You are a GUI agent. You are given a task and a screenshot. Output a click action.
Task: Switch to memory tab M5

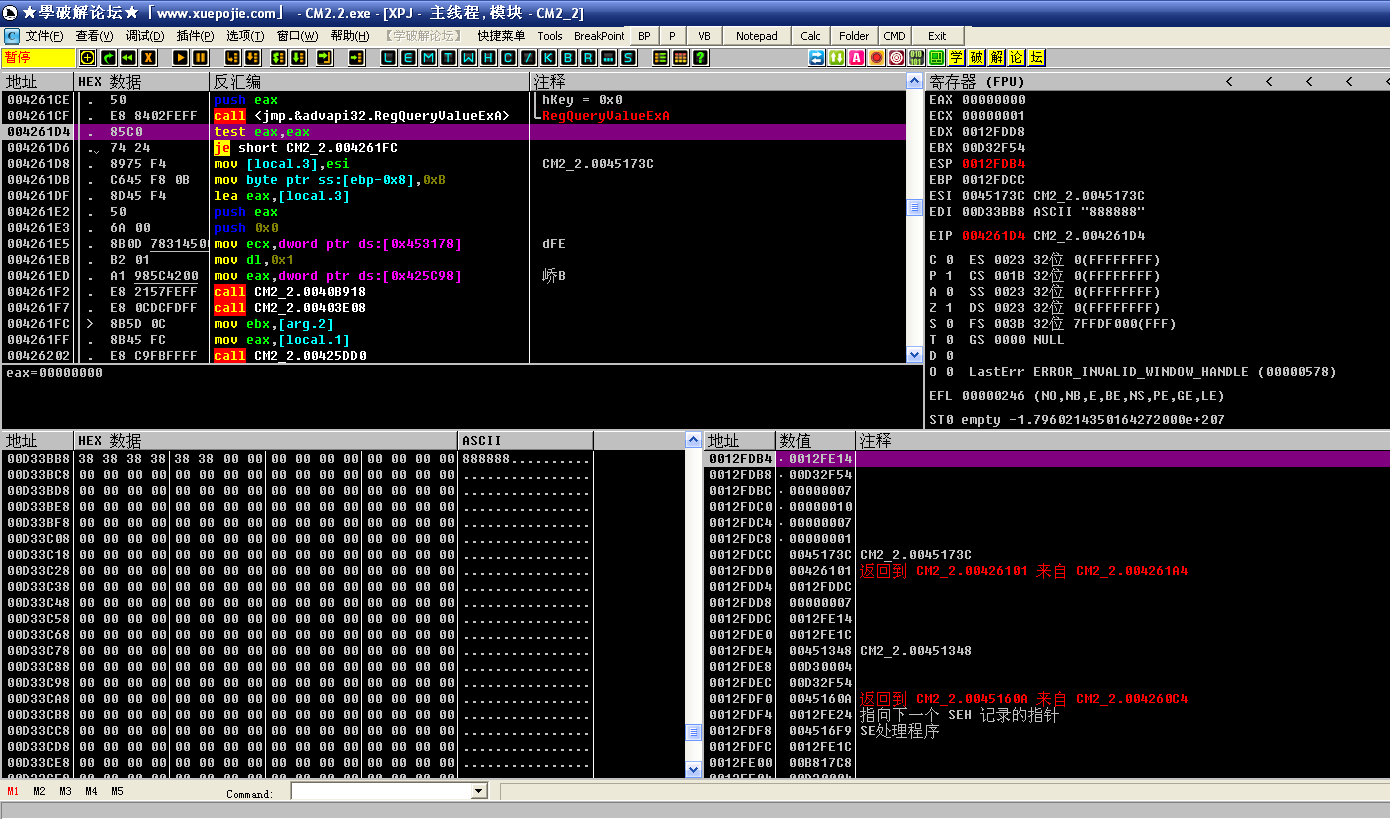[x=117, y=791]
